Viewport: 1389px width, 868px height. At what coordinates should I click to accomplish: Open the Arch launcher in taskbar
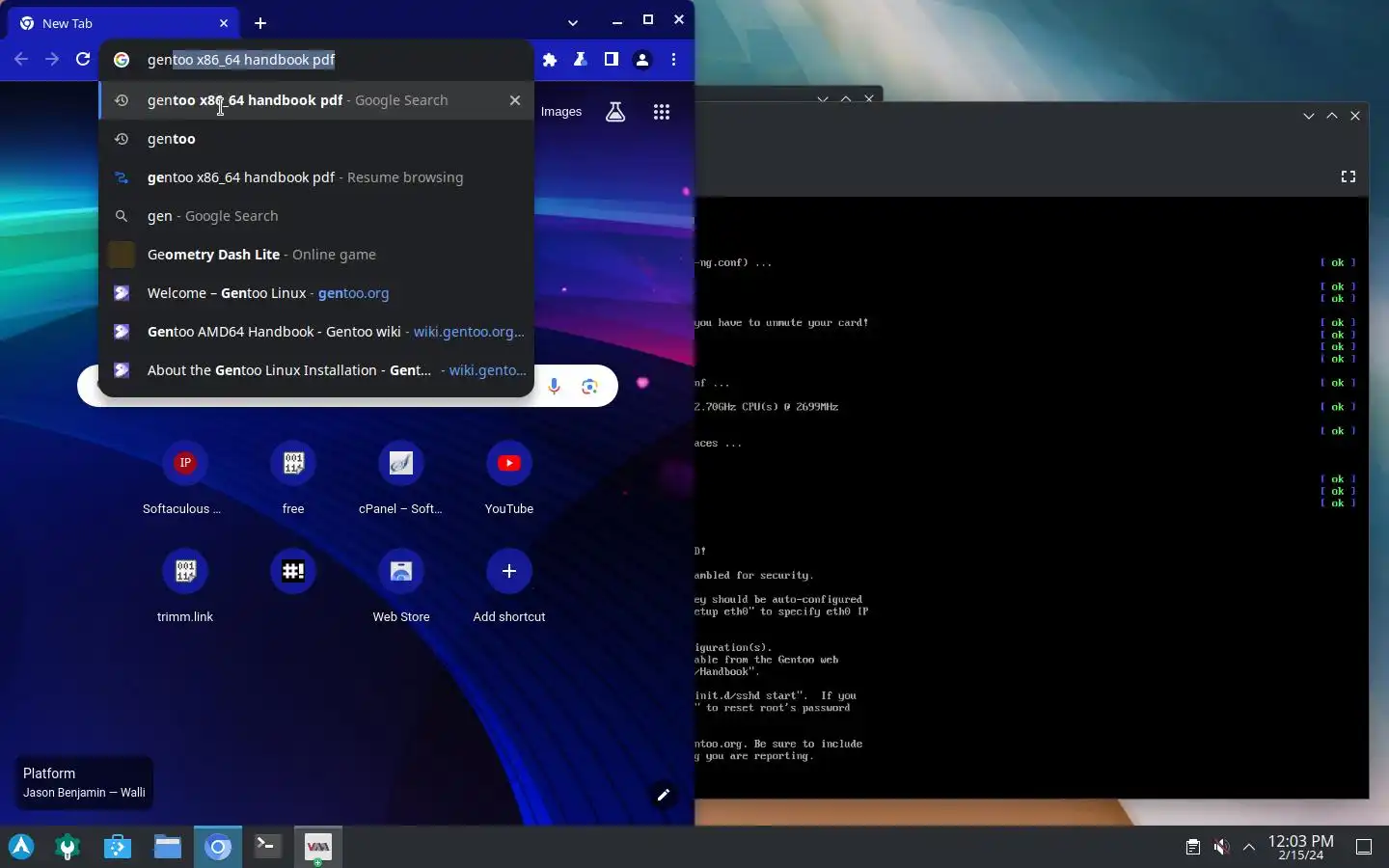point(21,847)
